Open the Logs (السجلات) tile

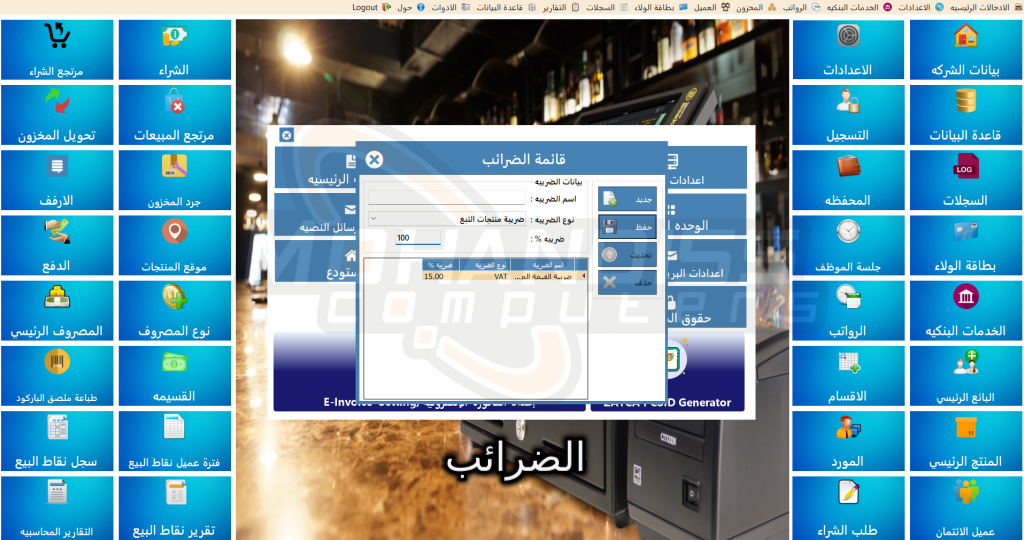coord(965,178)
